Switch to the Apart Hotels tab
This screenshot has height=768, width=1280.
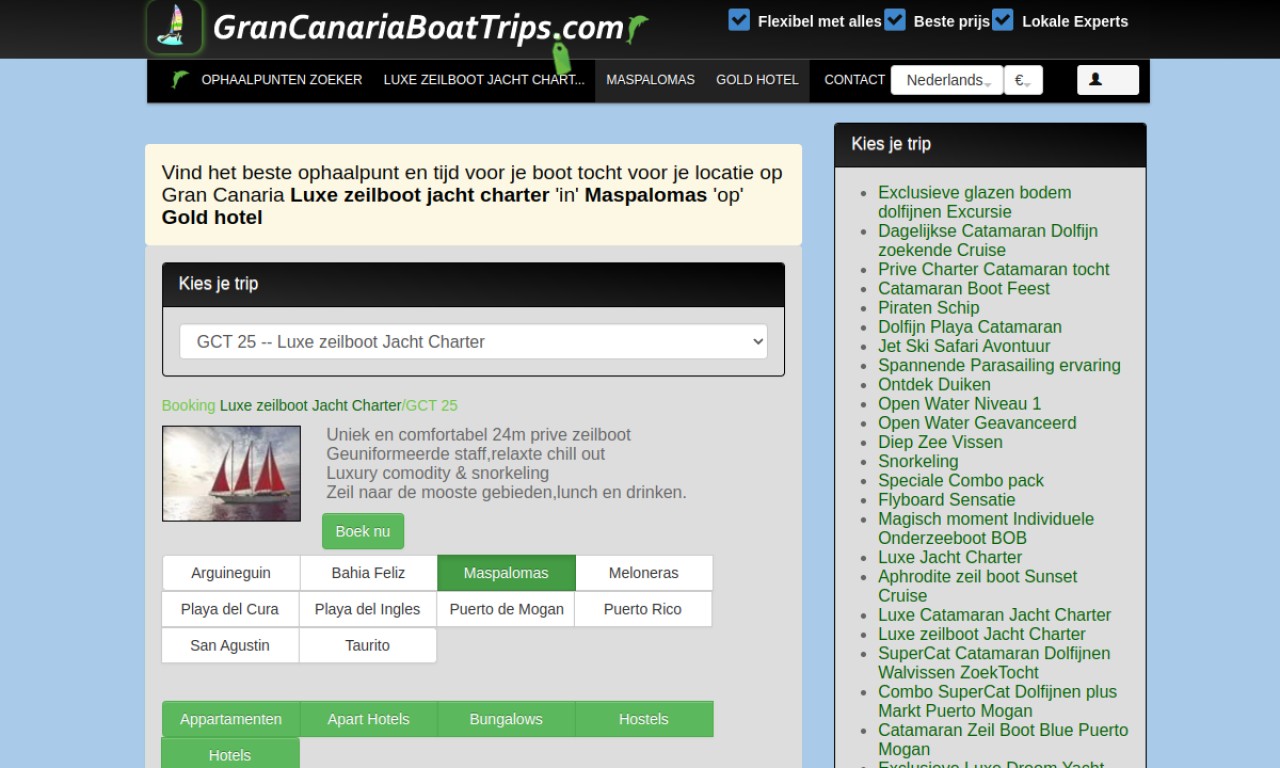click(x=369, y=719)
